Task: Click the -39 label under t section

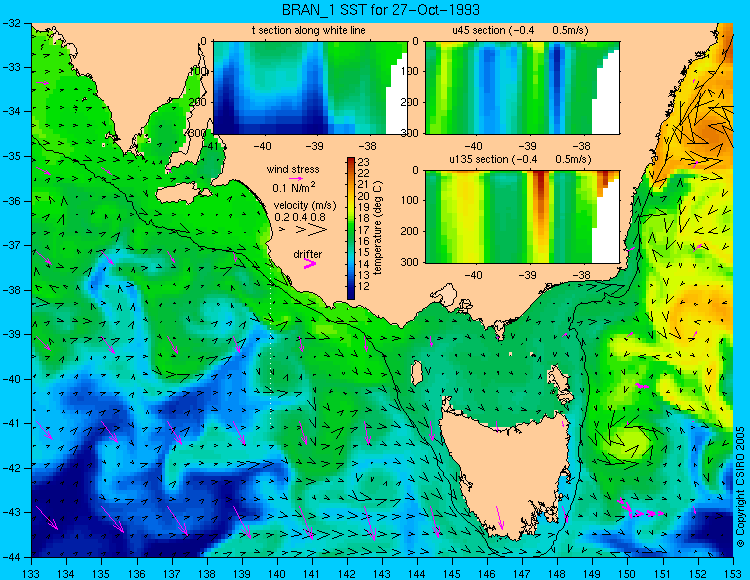Action: point(315,145)
